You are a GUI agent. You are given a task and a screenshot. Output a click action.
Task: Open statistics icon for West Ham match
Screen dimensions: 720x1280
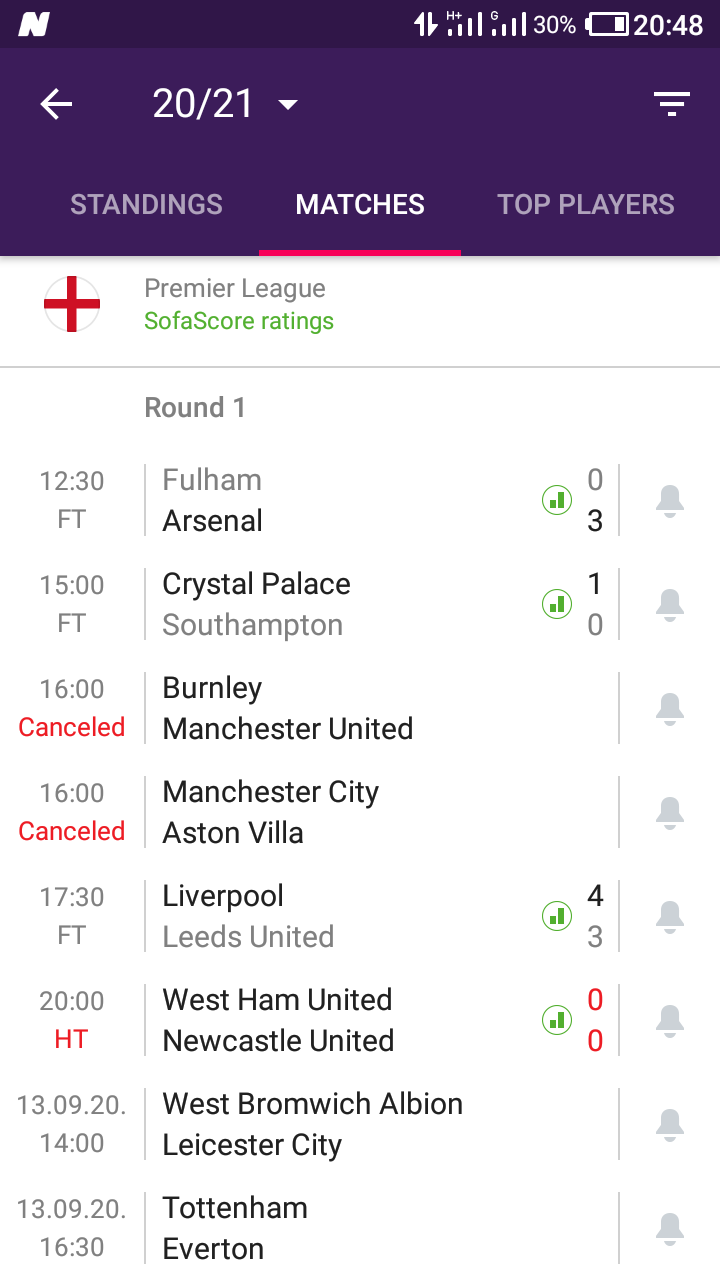tap(557, 1019)
